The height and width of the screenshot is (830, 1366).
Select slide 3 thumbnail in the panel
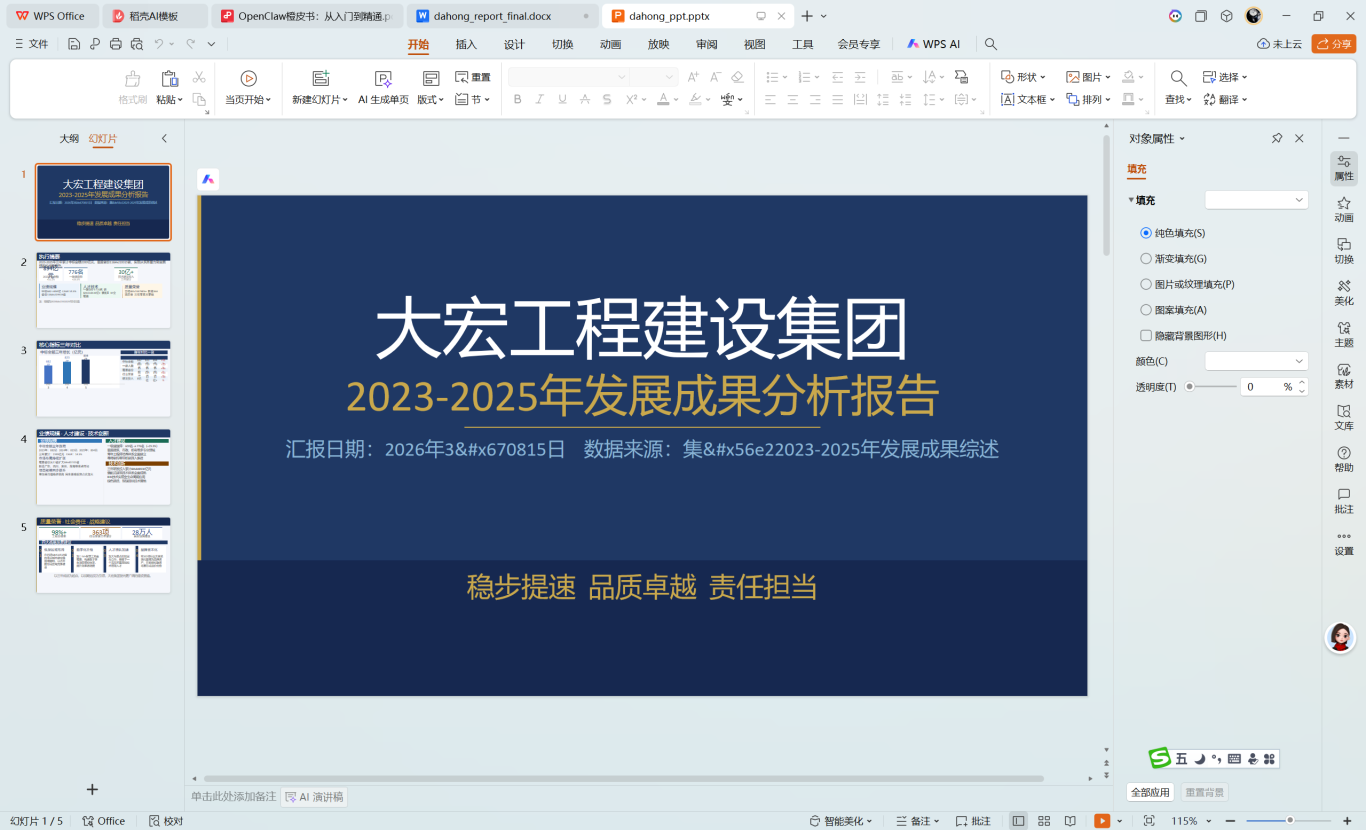pos(104,378)
